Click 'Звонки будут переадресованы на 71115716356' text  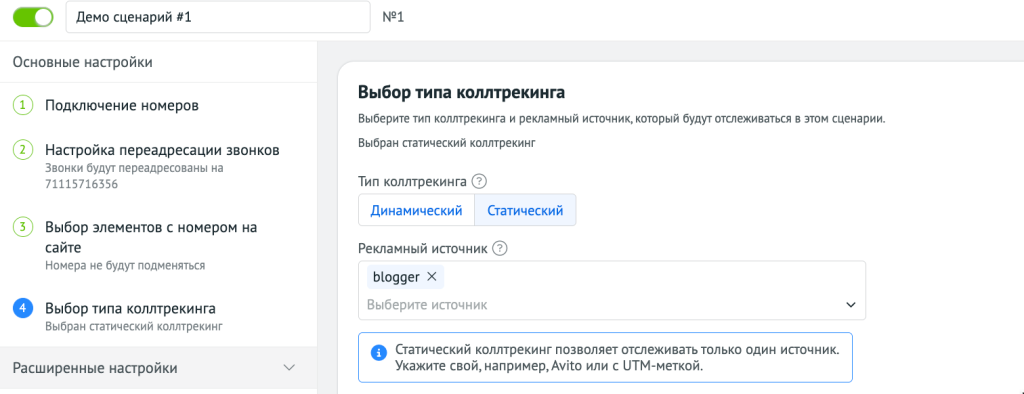coord(135,176)
